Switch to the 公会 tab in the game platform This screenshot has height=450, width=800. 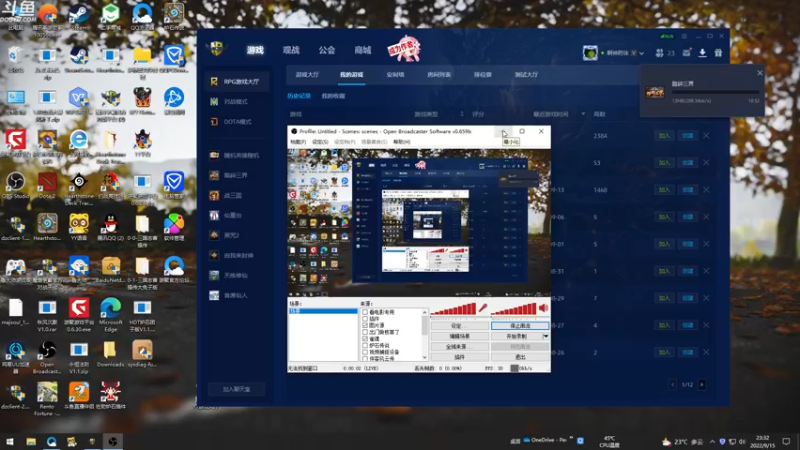coord(327,50)
